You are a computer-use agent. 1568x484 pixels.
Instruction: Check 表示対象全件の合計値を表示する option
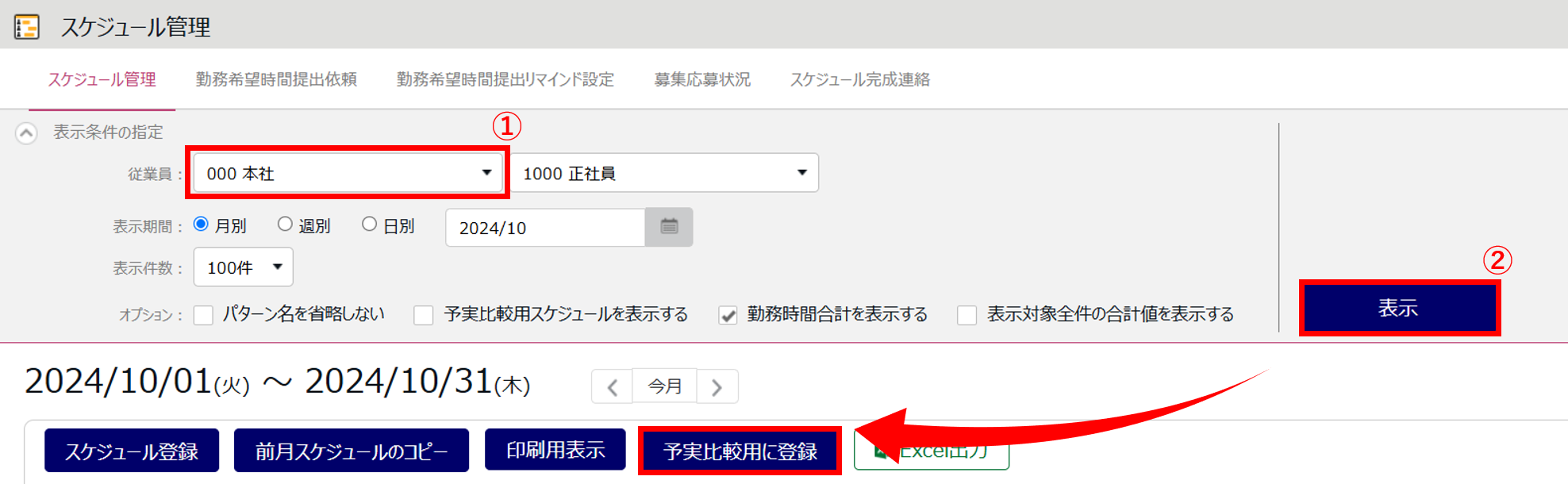point(967,315)
